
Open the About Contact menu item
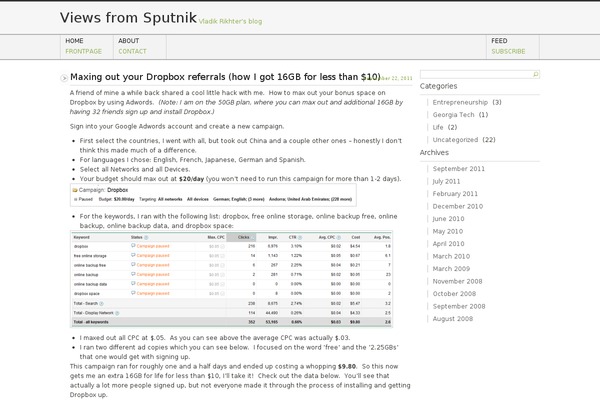[140, 46]
